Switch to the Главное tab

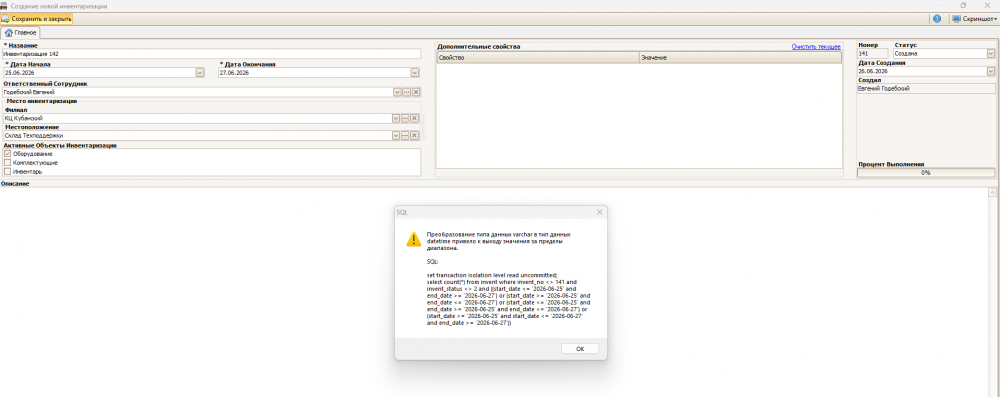pos(20,33)
